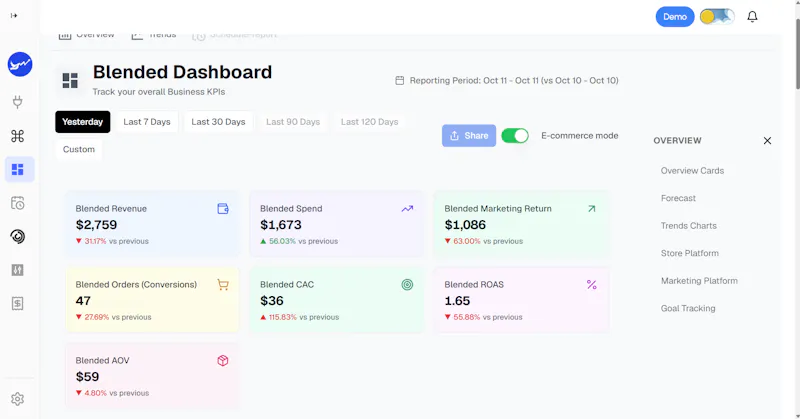Open the command symbol sidebar icon

(17, 136)
